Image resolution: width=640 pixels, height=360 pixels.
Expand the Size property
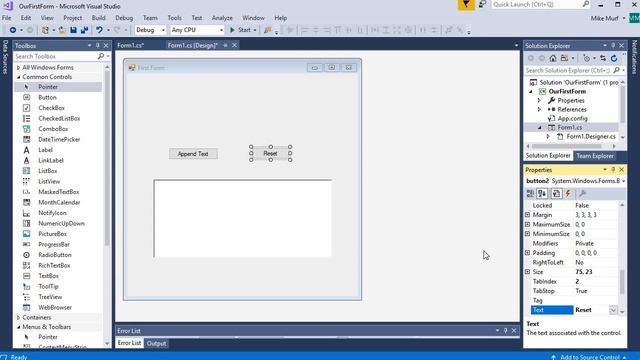coord(527,272)
